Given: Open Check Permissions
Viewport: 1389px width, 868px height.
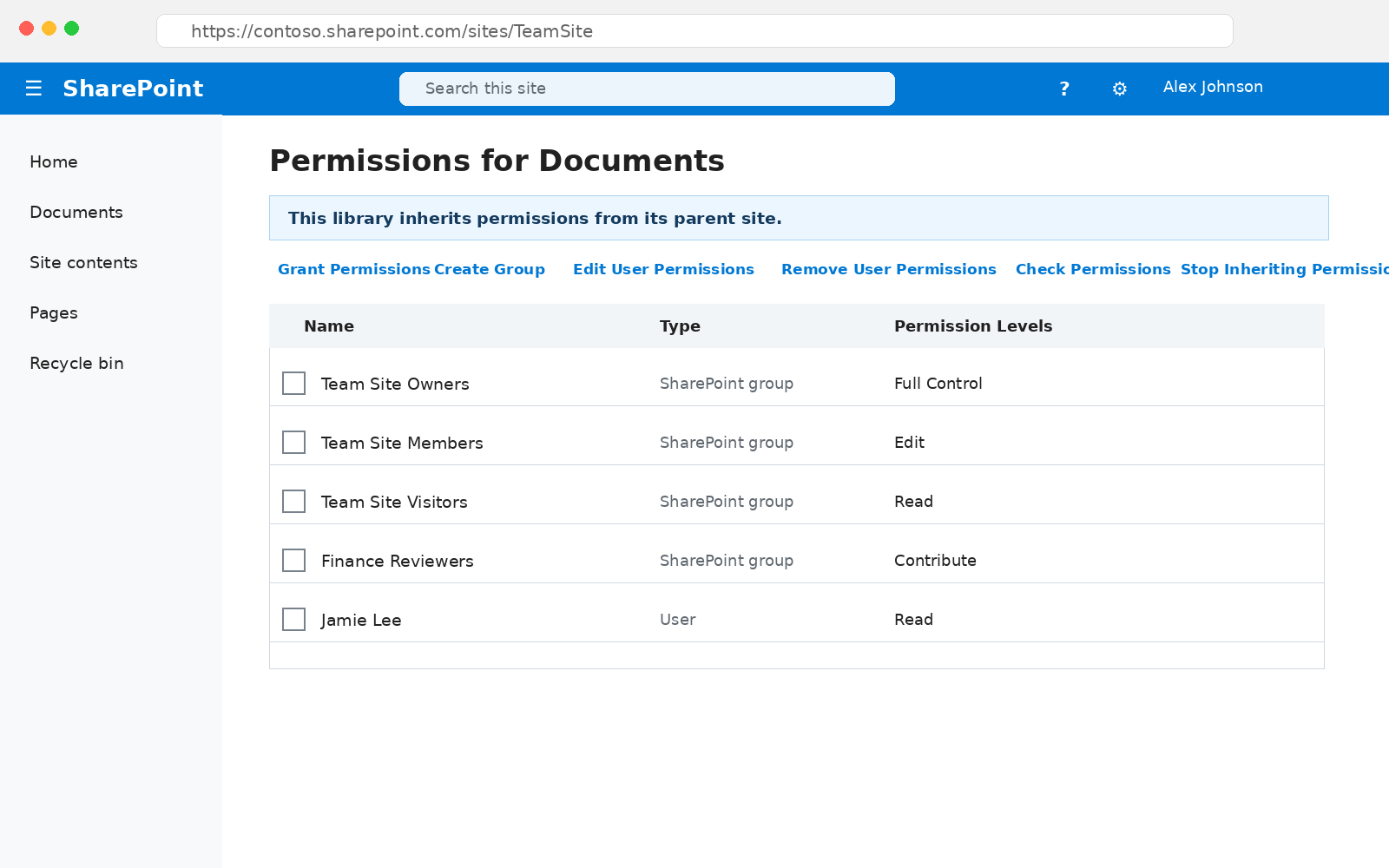Looking at the screenshot, I should [x=1093, y=269].
